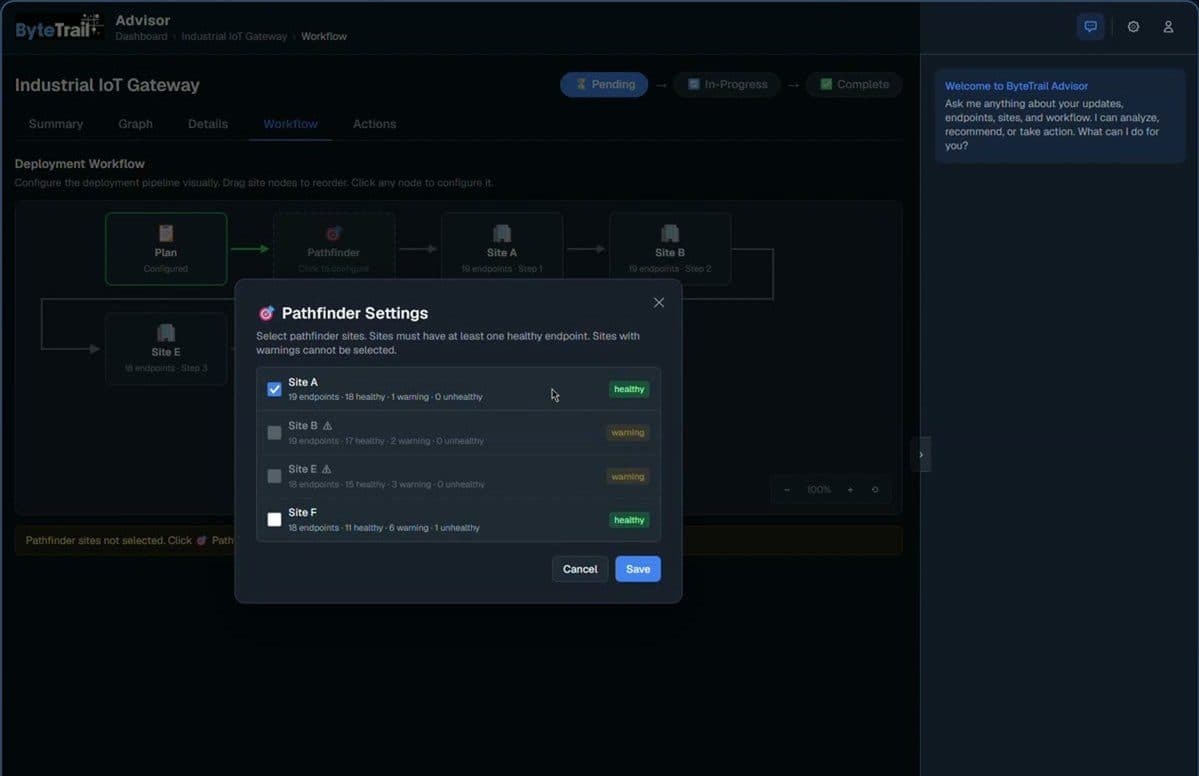Screen dimensions: 1199x776
Task: Click the Site A workflow node
Action: pos(502,245)
